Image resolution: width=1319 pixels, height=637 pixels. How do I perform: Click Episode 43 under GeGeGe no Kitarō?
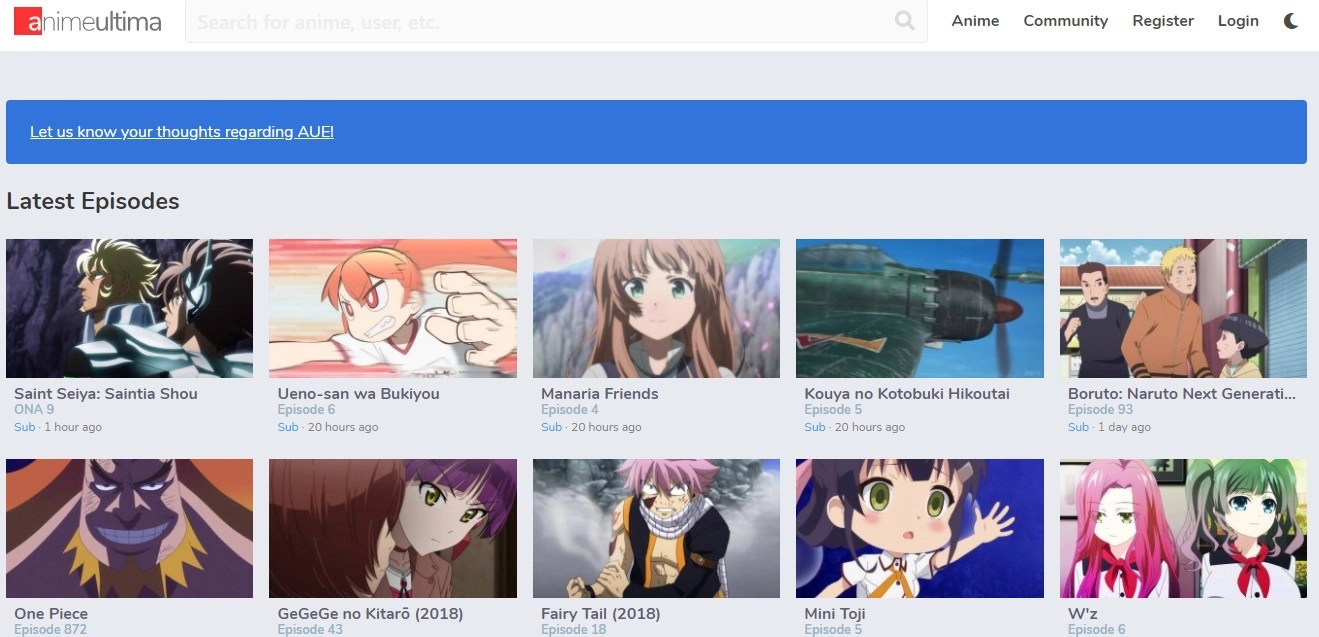[x=310, y=629]
